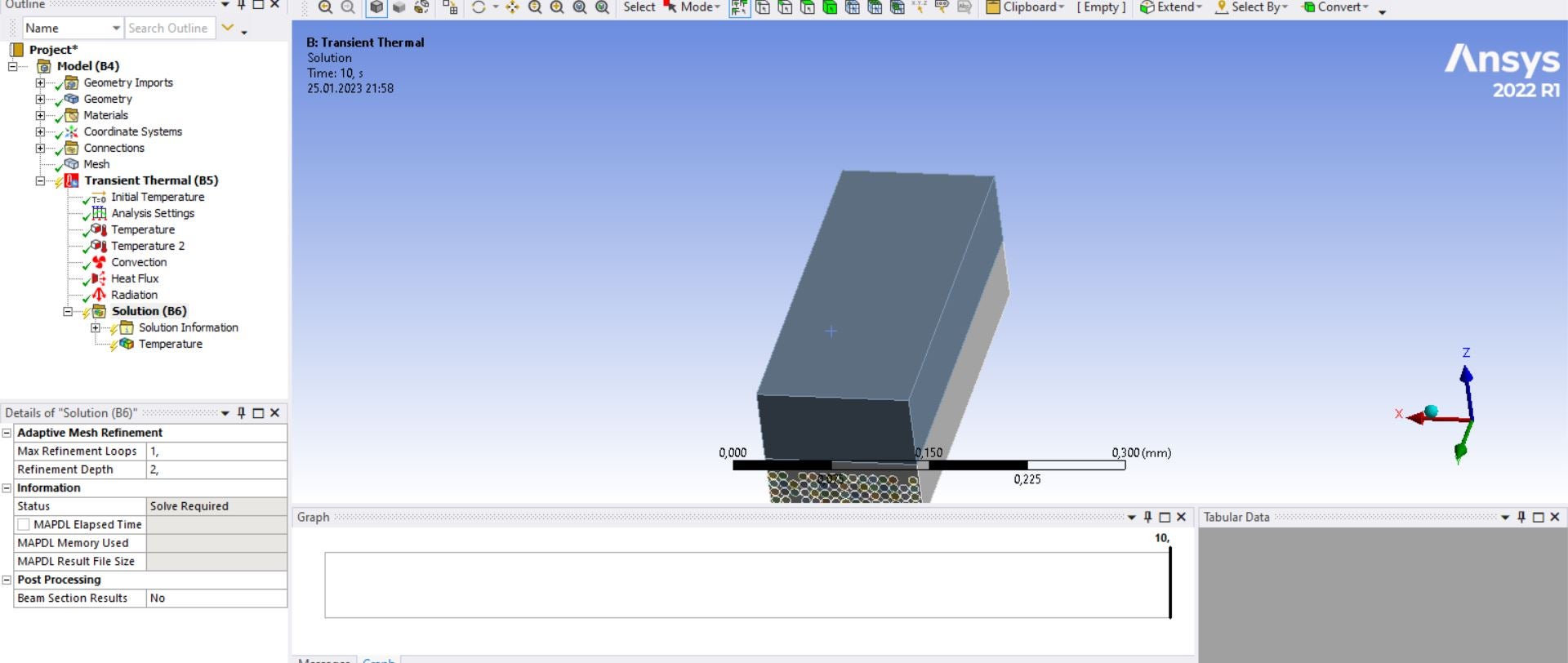Edit the Refinement Depth value

coord(216,469)
